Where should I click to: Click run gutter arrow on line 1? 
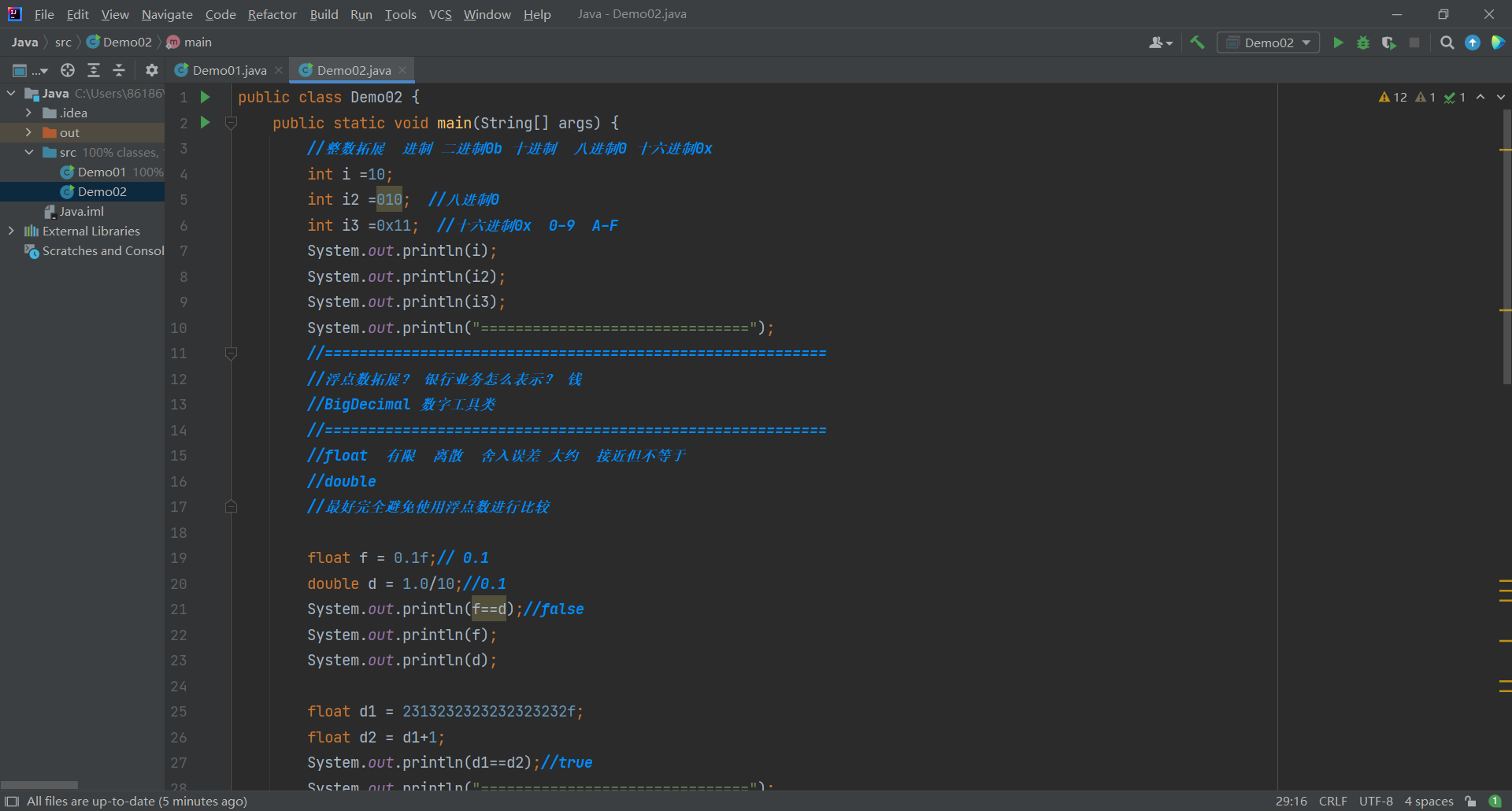206,97
